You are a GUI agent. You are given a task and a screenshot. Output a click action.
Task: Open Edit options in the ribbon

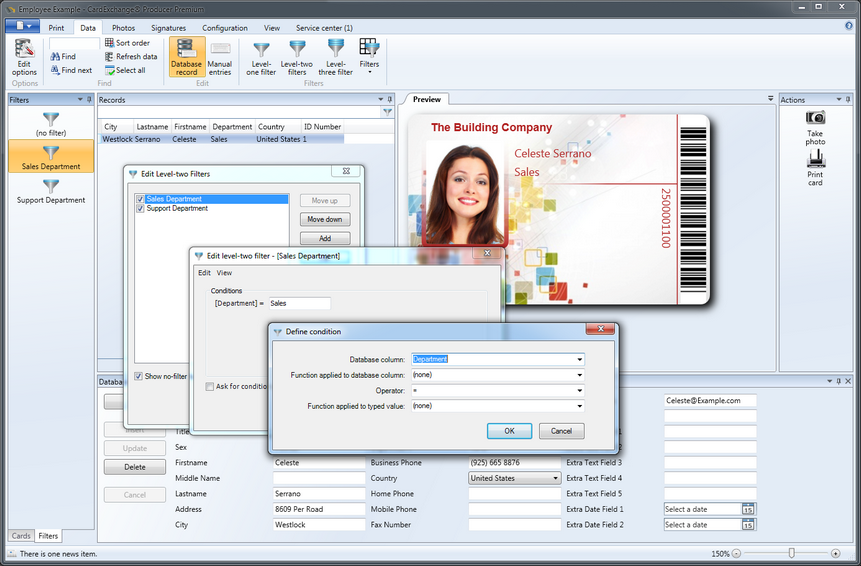click(24, 58)
